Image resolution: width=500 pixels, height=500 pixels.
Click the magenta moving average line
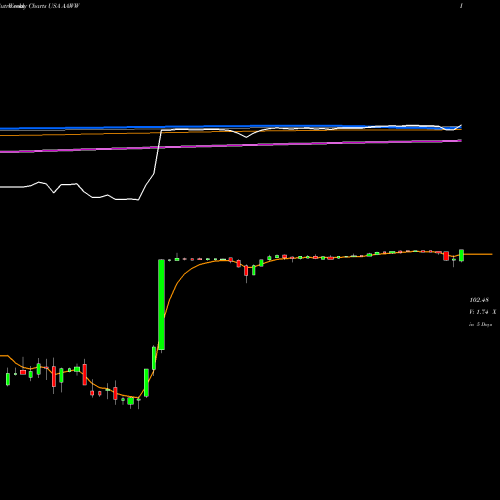click(231, 146)
